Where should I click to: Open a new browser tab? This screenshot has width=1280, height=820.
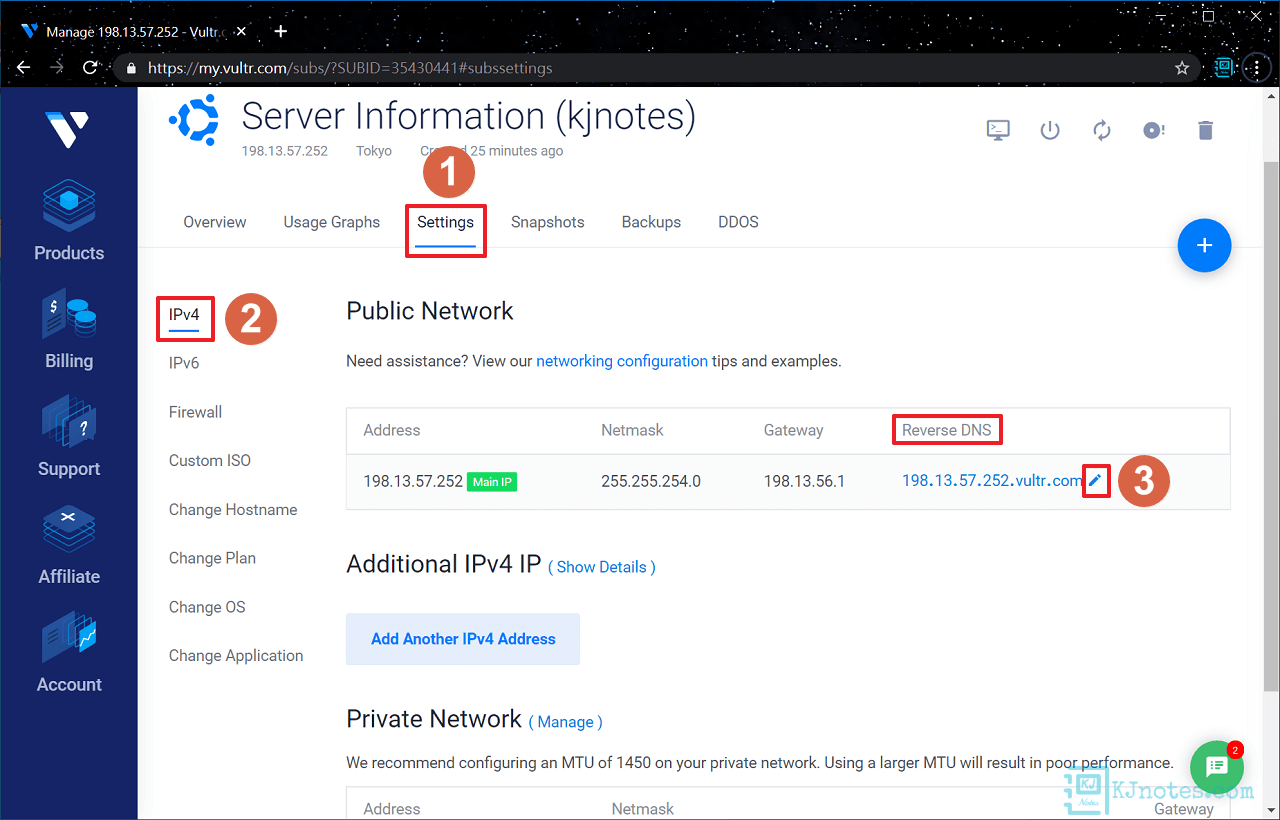pos(281,31)
